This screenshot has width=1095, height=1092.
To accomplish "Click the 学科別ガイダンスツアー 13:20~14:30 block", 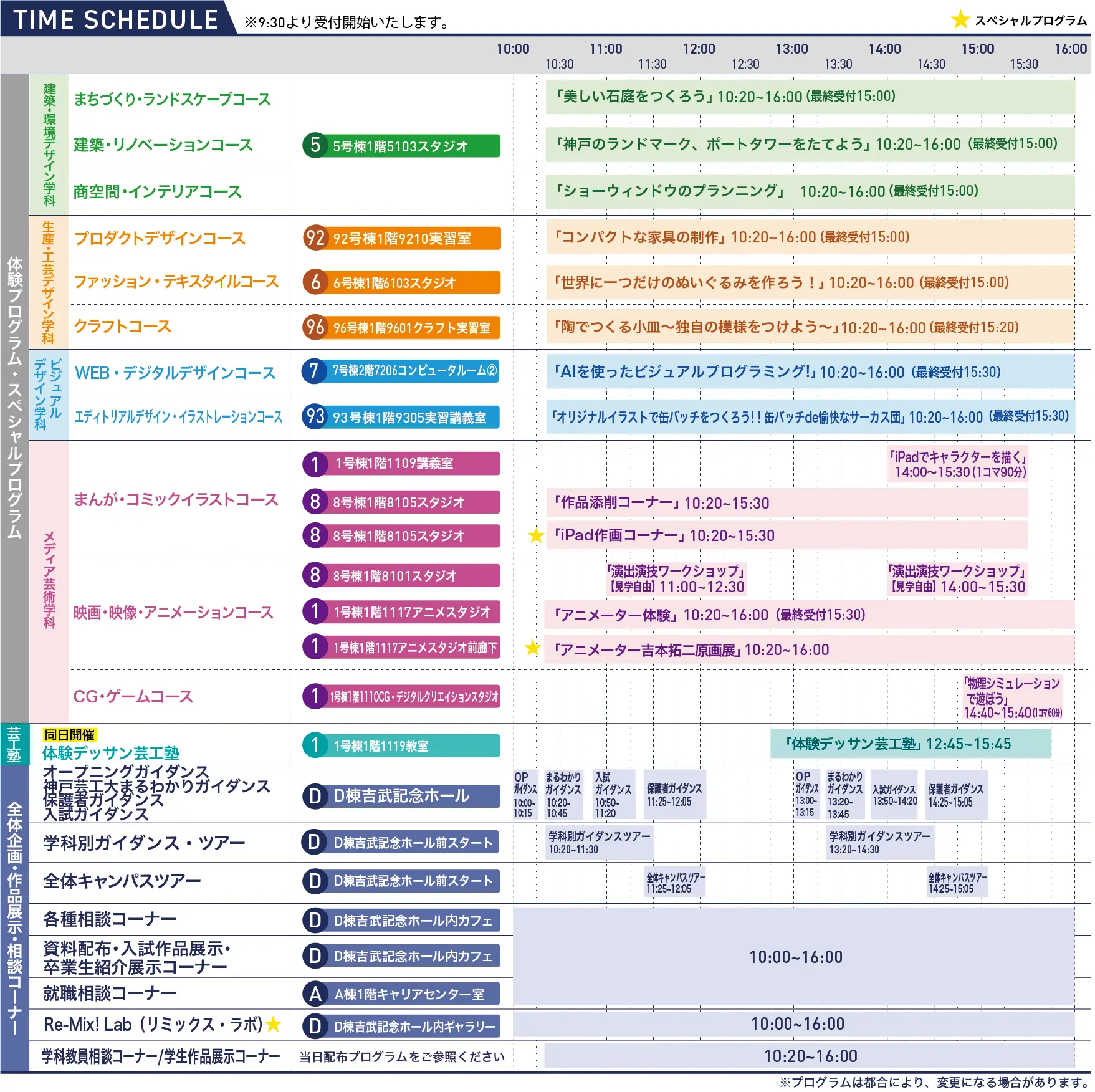I will pyautogui.click(x=880, y=842).
